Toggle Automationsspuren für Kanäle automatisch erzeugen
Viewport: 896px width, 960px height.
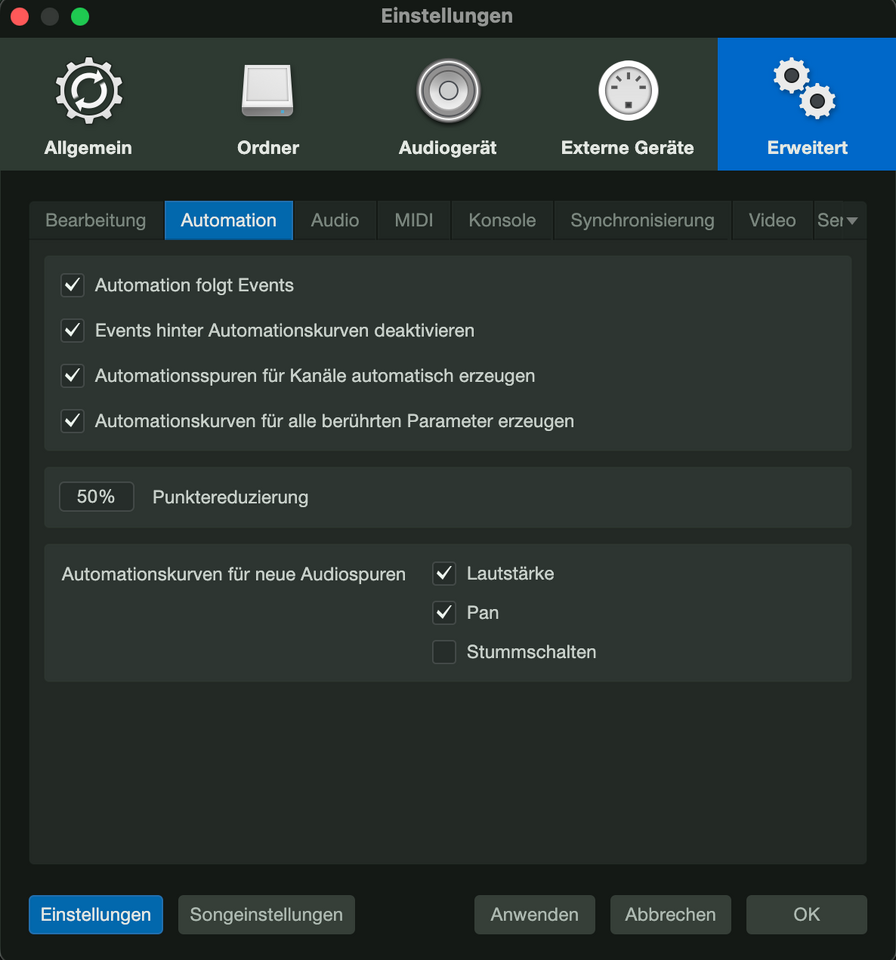[73, 376]
